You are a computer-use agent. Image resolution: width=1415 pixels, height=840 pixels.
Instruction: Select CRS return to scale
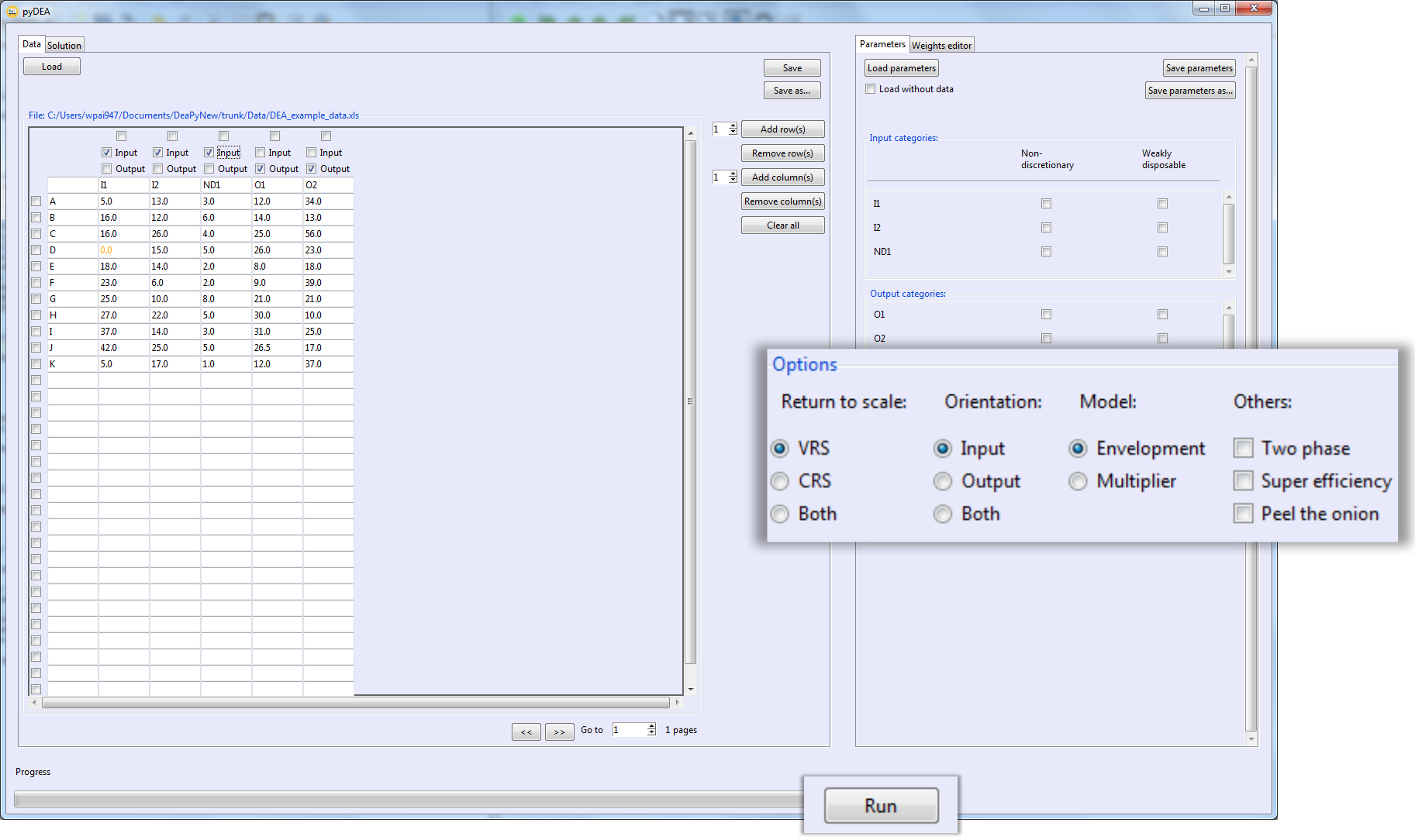coord(780,481)
